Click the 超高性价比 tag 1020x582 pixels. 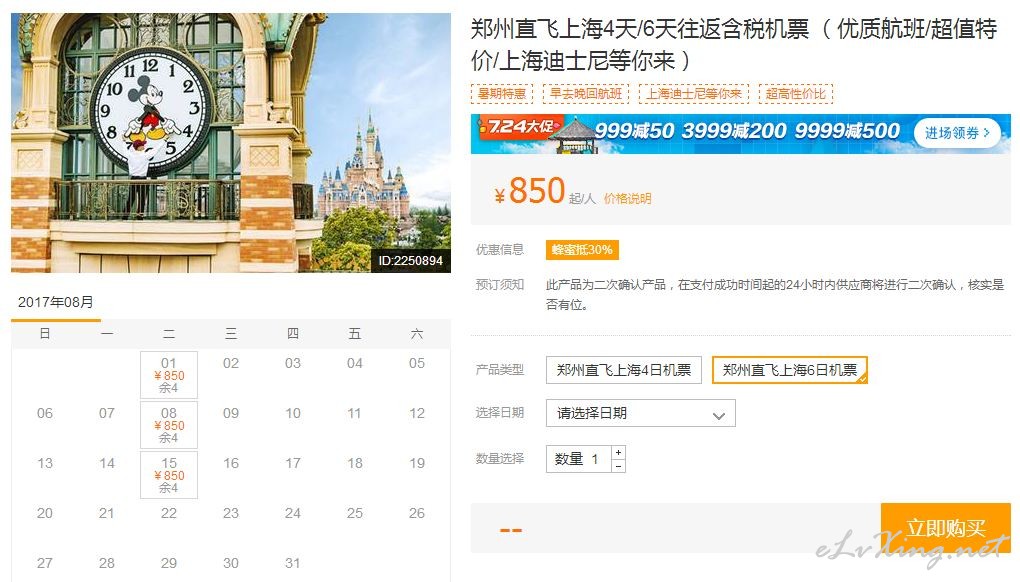[796, 94]
